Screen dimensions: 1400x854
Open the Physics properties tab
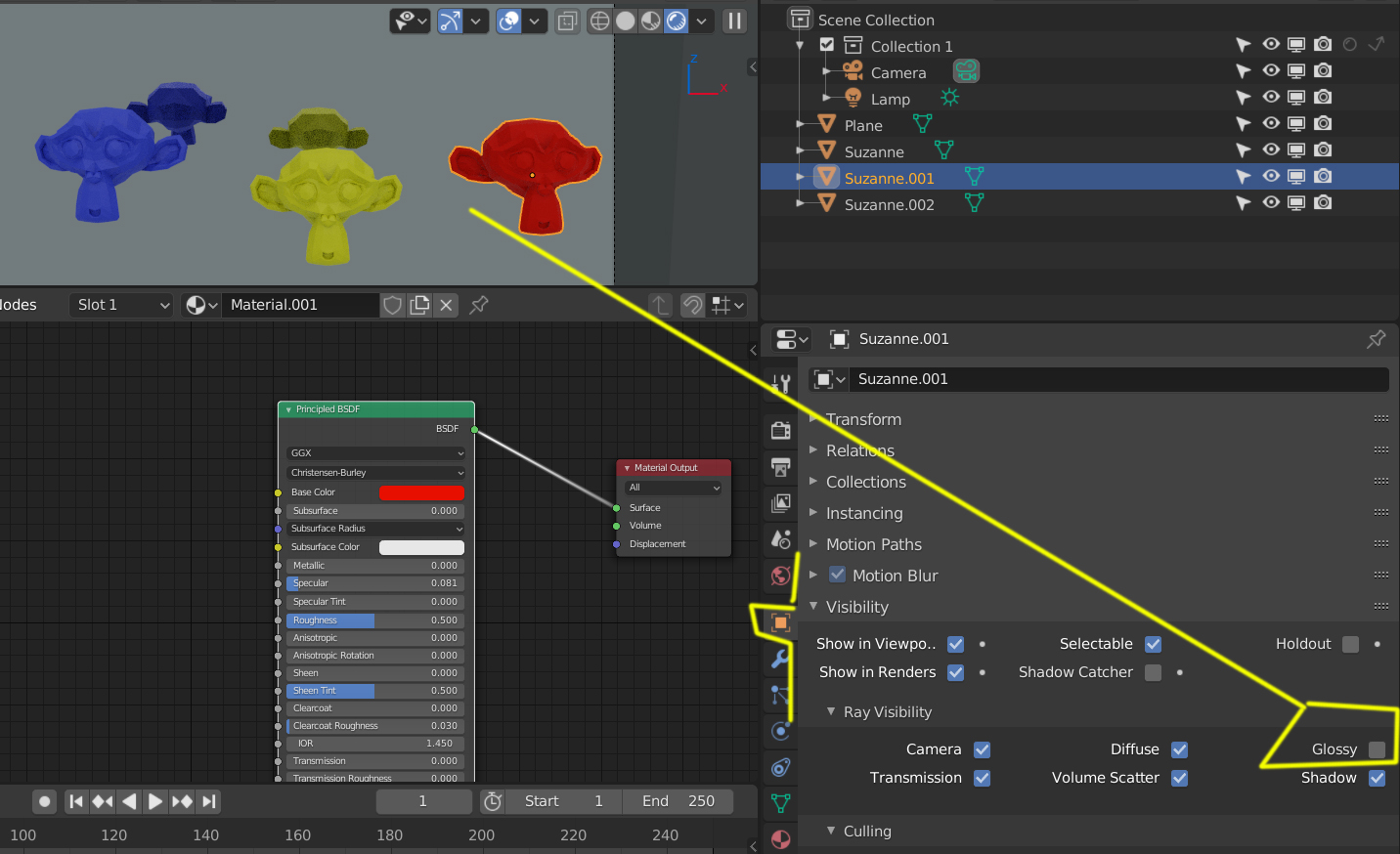(781, 731)
